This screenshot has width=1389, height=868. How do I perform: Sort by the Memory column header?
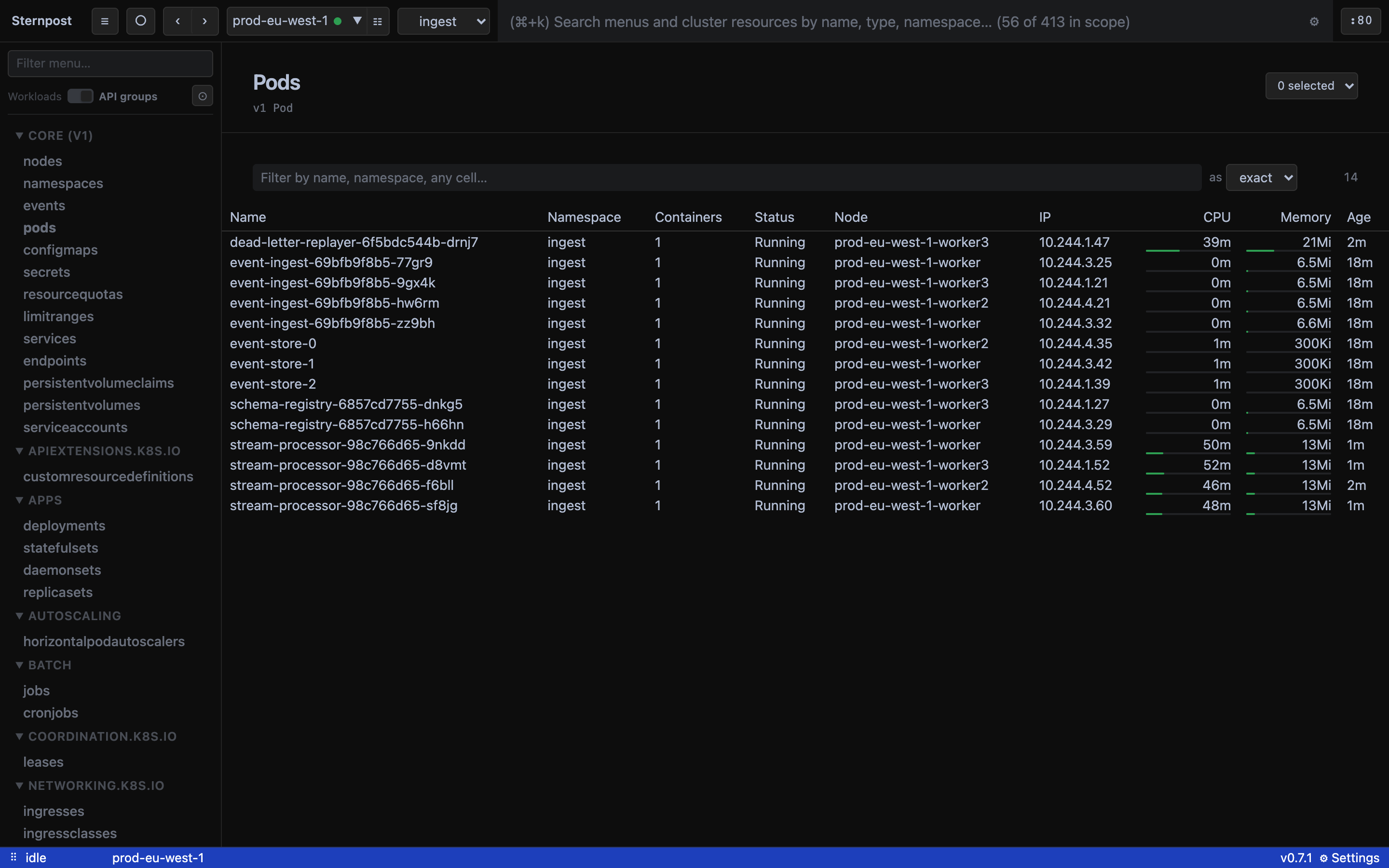coord(1305,217)
